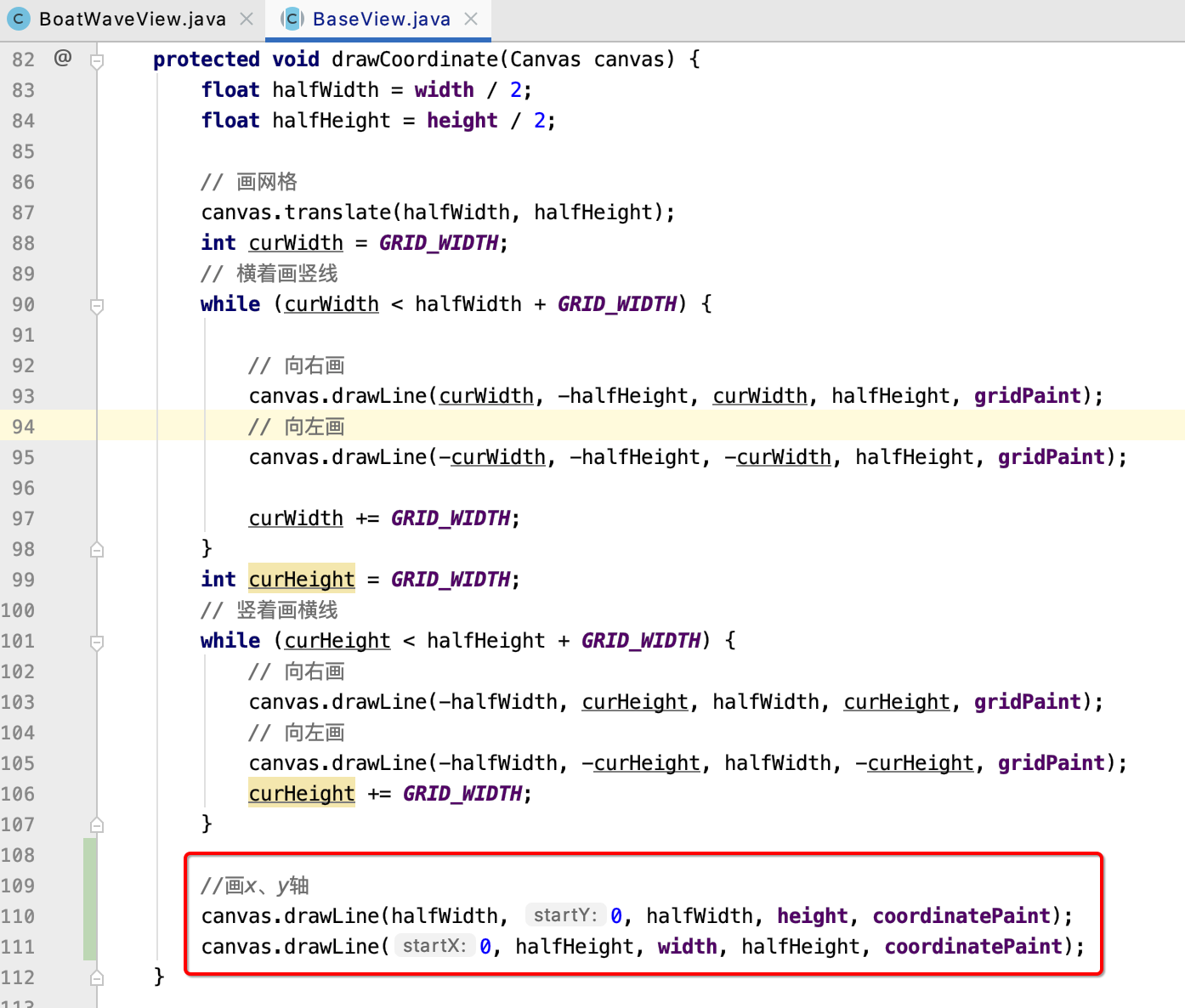
Task: Click the BaseView.java class file icon
Action: pyautogui.click(x=292, y=19)
